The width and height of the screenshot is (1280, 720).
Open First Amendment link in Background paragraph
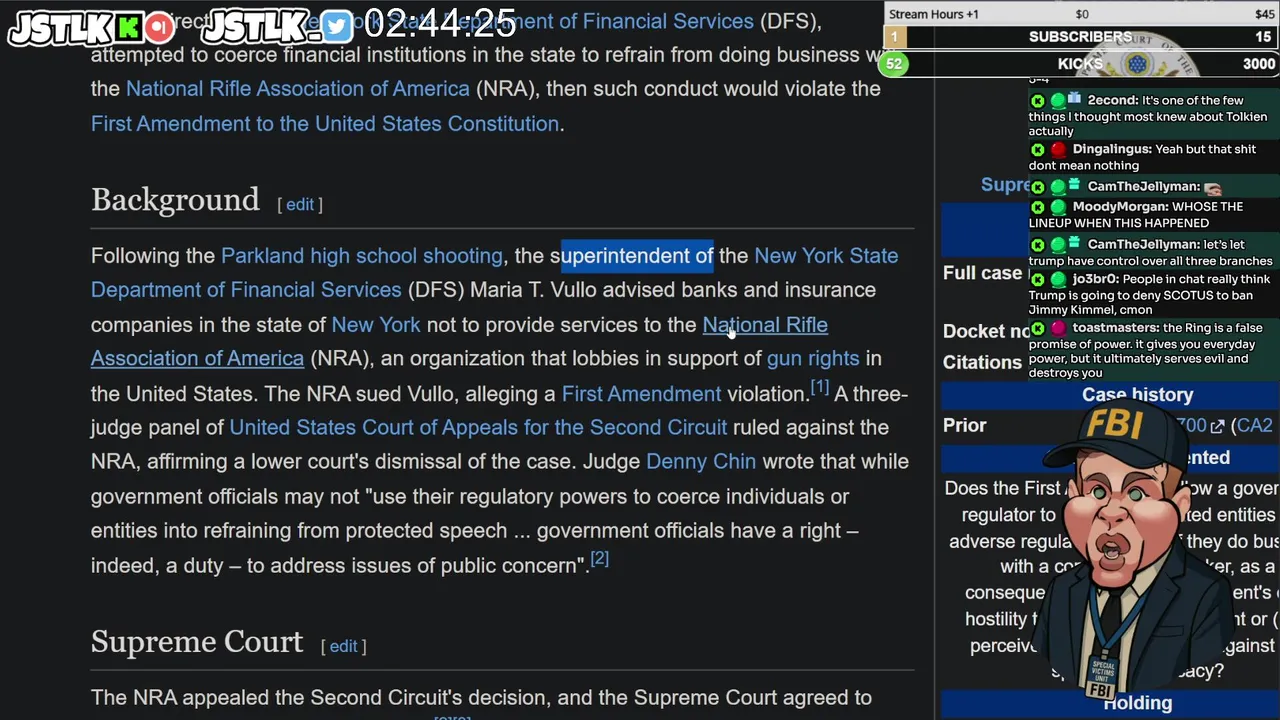[x=641, y=394]
